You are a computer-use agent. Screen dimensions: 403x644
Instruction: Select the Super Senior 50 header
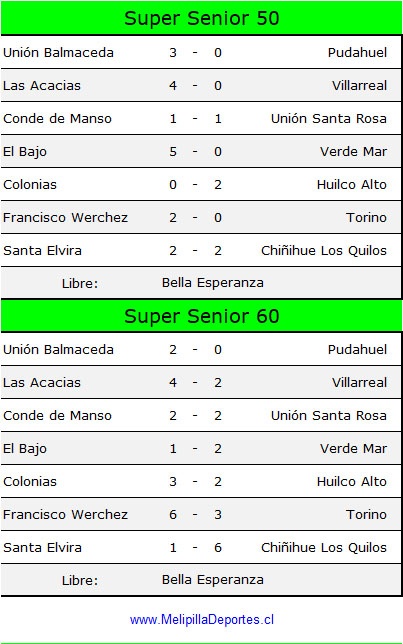pos(202,18)
